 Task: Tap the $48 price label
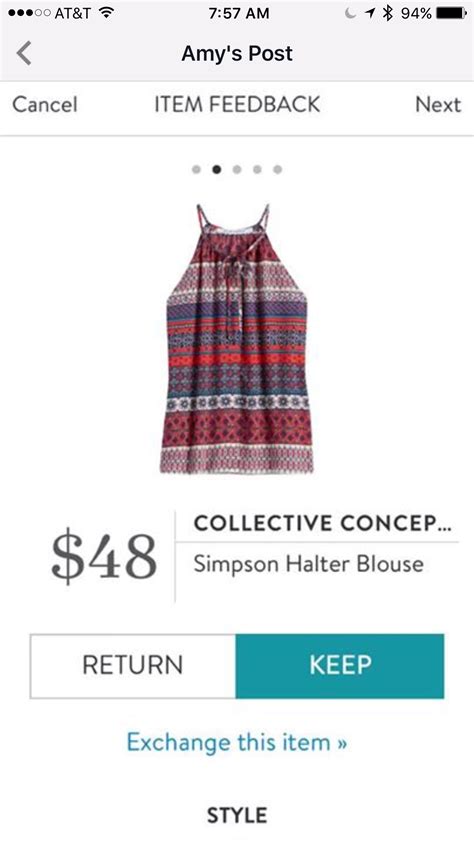pyautogui.click(x=104, y=556)
